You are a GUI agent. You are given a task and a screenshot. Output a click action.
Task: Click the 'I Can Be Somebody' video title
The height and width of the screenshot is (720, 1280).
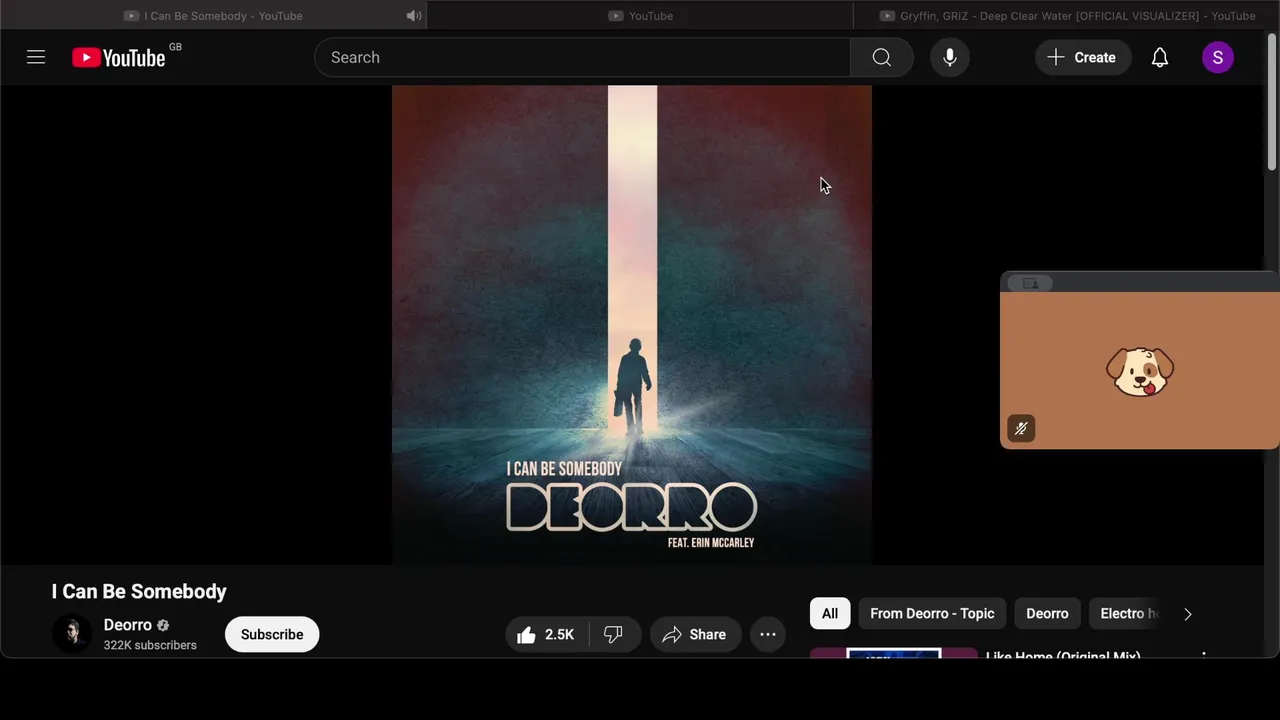click(x=139, y=591)
